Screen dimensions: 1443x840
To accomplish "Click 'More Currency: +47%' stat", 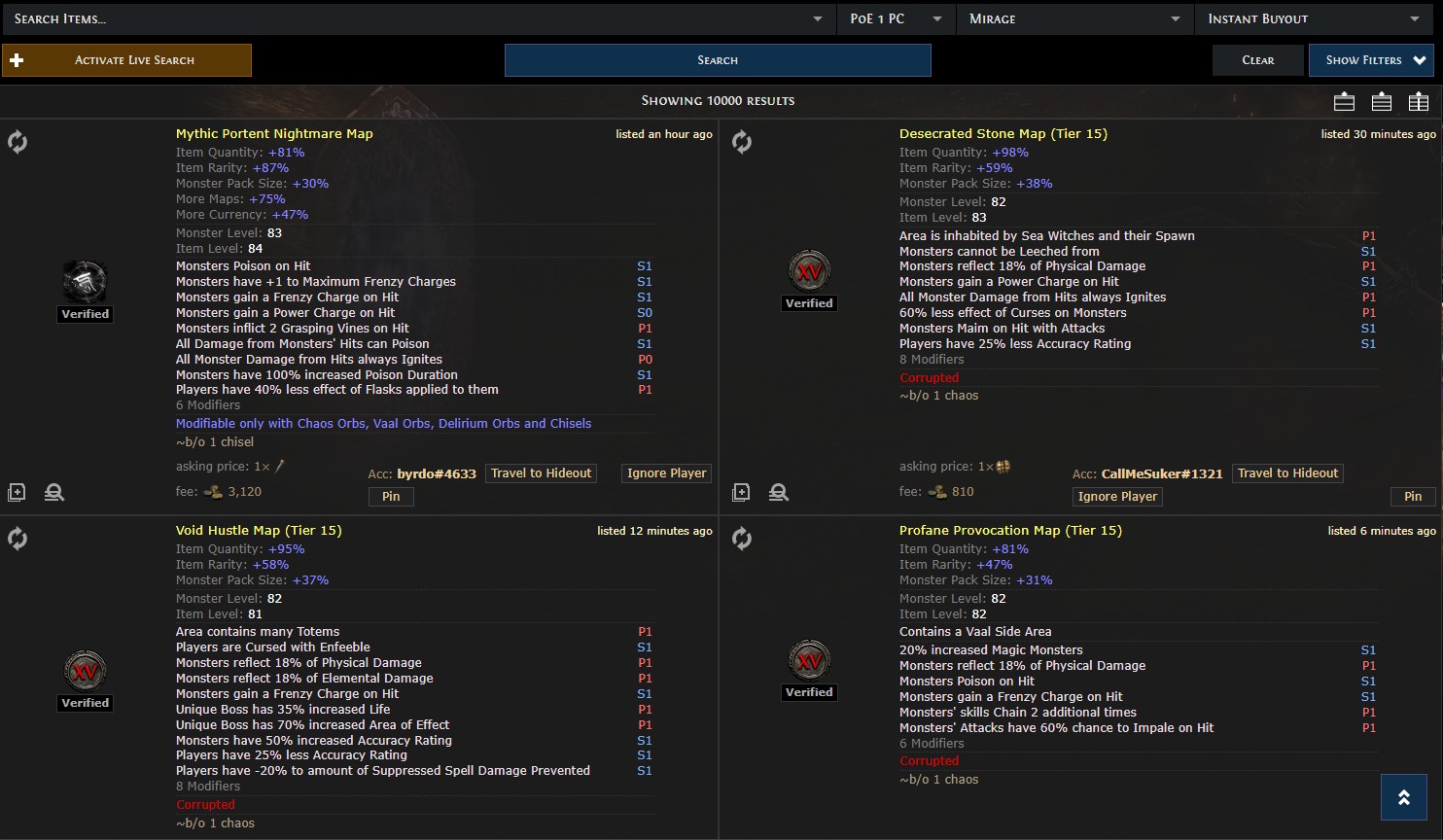I will (242, 215).
